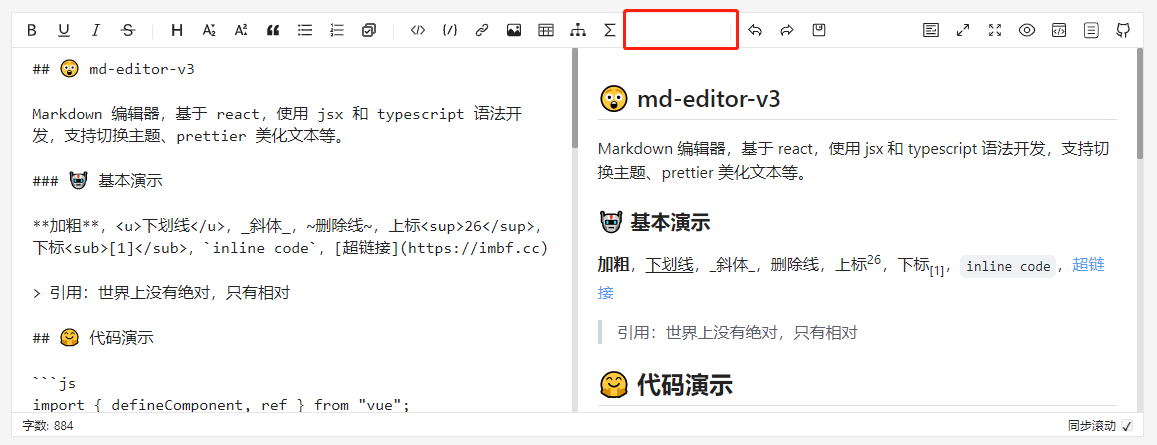1157x445 pixels.
Task: Click the 'inline code' chip in preview
Action: pos(1008,266)
